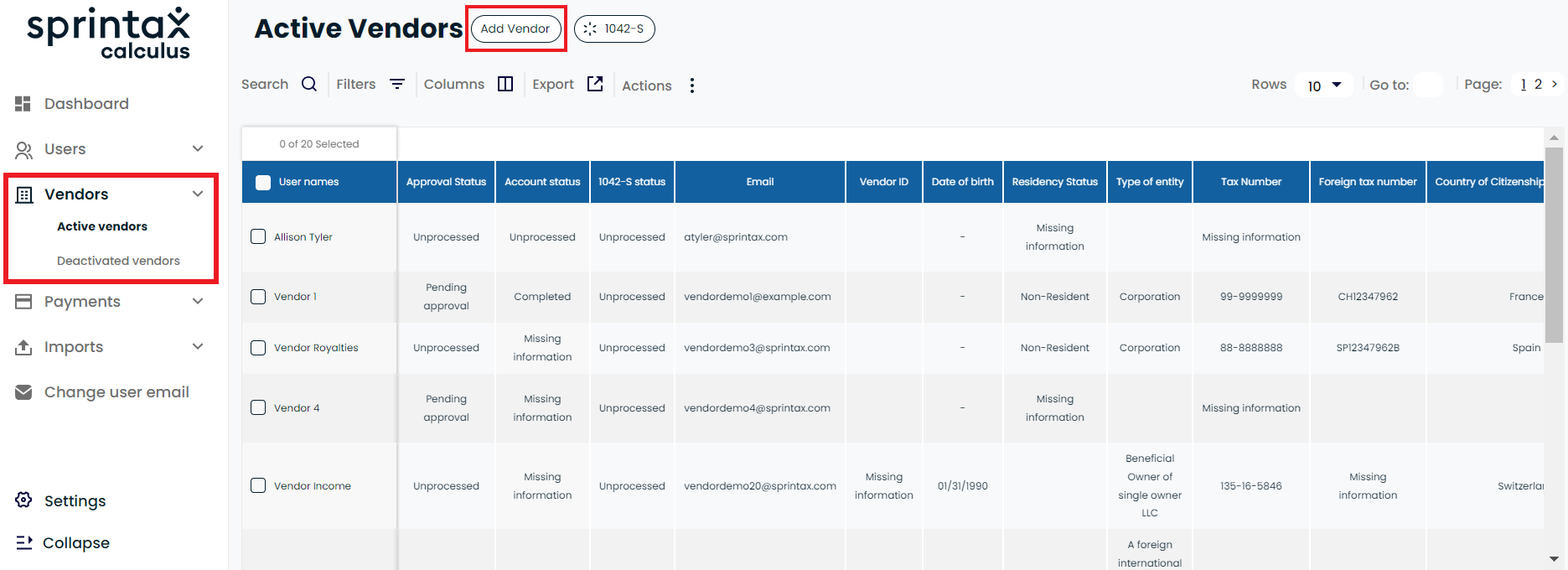Click the 01/31/1990 date of birth cell
1568x570 pixels.
pyautogui.click(x=962, y=486)
